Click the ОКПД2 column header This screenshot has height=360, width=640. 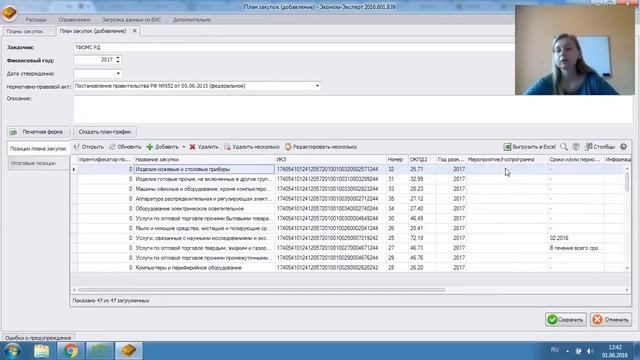click(422, 160)
